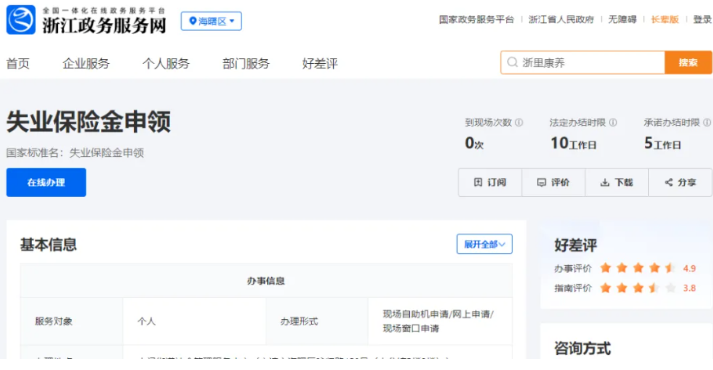The image size is (713, 370).
Task: Open 好差评 navigation item
Action: point(320,63)
